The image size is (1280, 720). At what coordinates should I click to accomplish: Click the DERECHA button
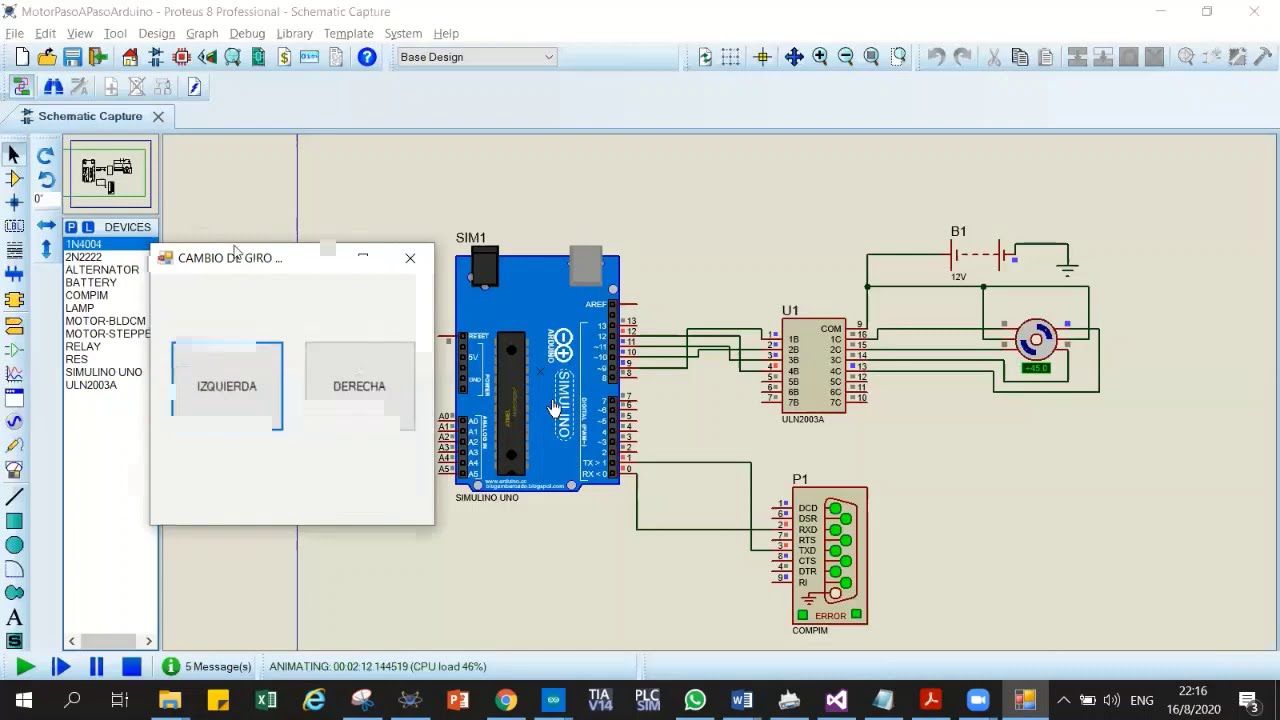(x=359, y=386)
